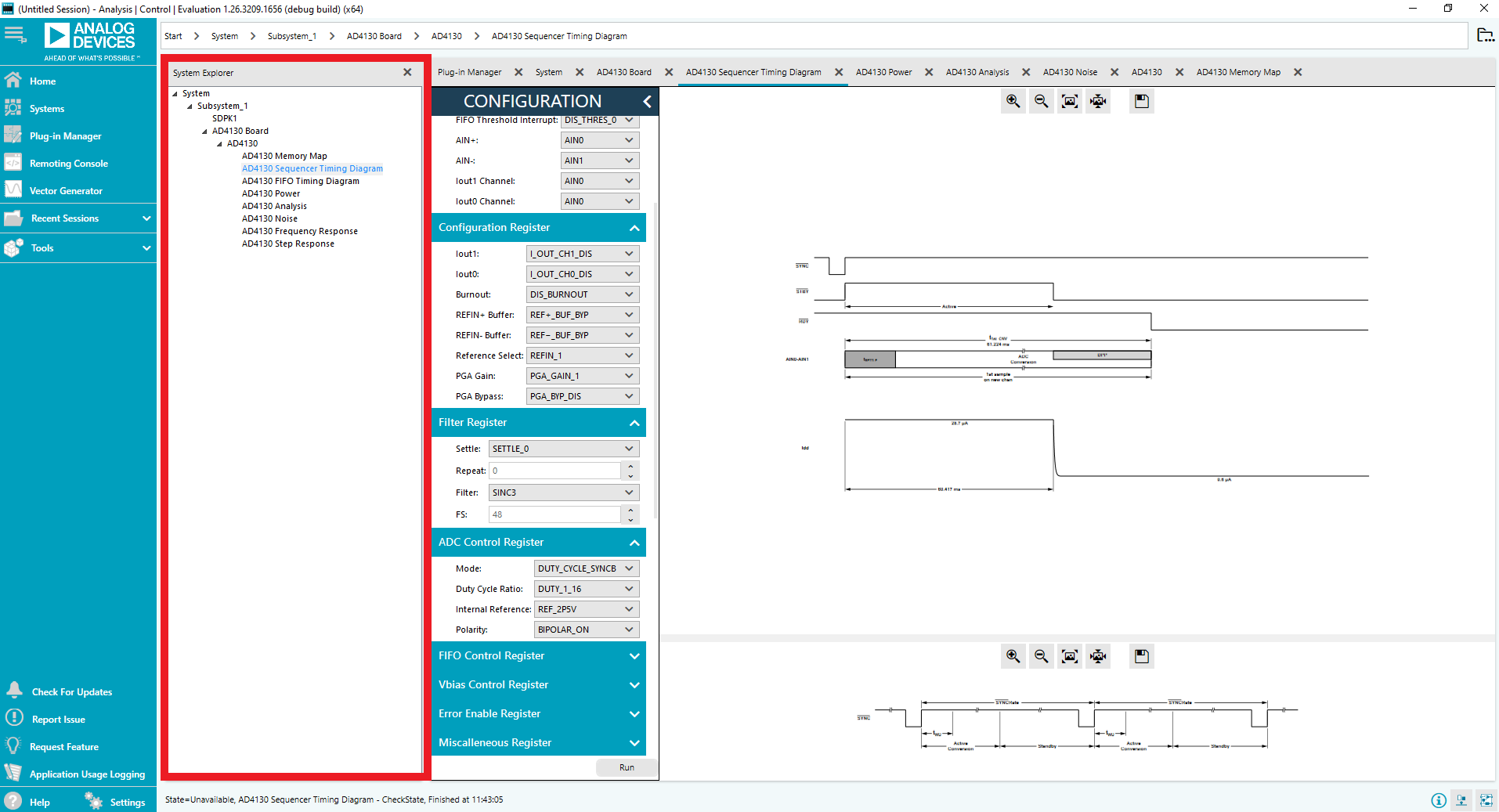Collapse the AD4130 Board tree node

(x=204, y=132)
